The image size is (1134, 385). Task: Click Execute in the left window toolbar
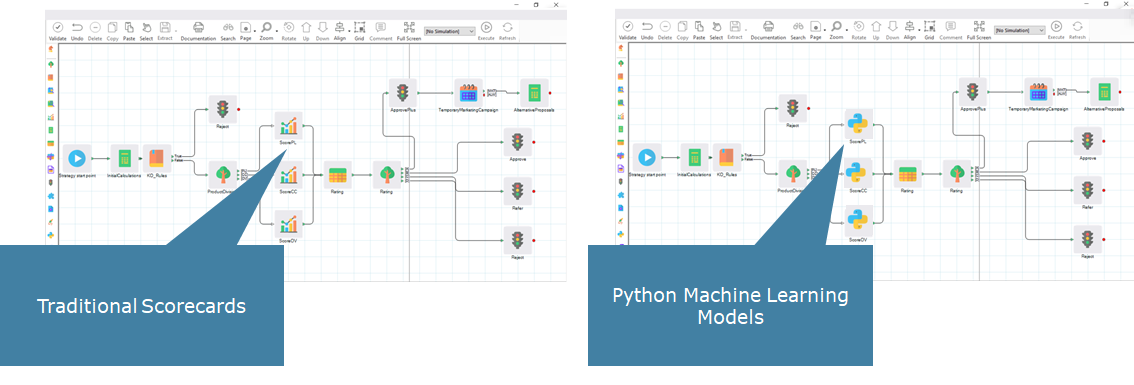pos(486,30)
